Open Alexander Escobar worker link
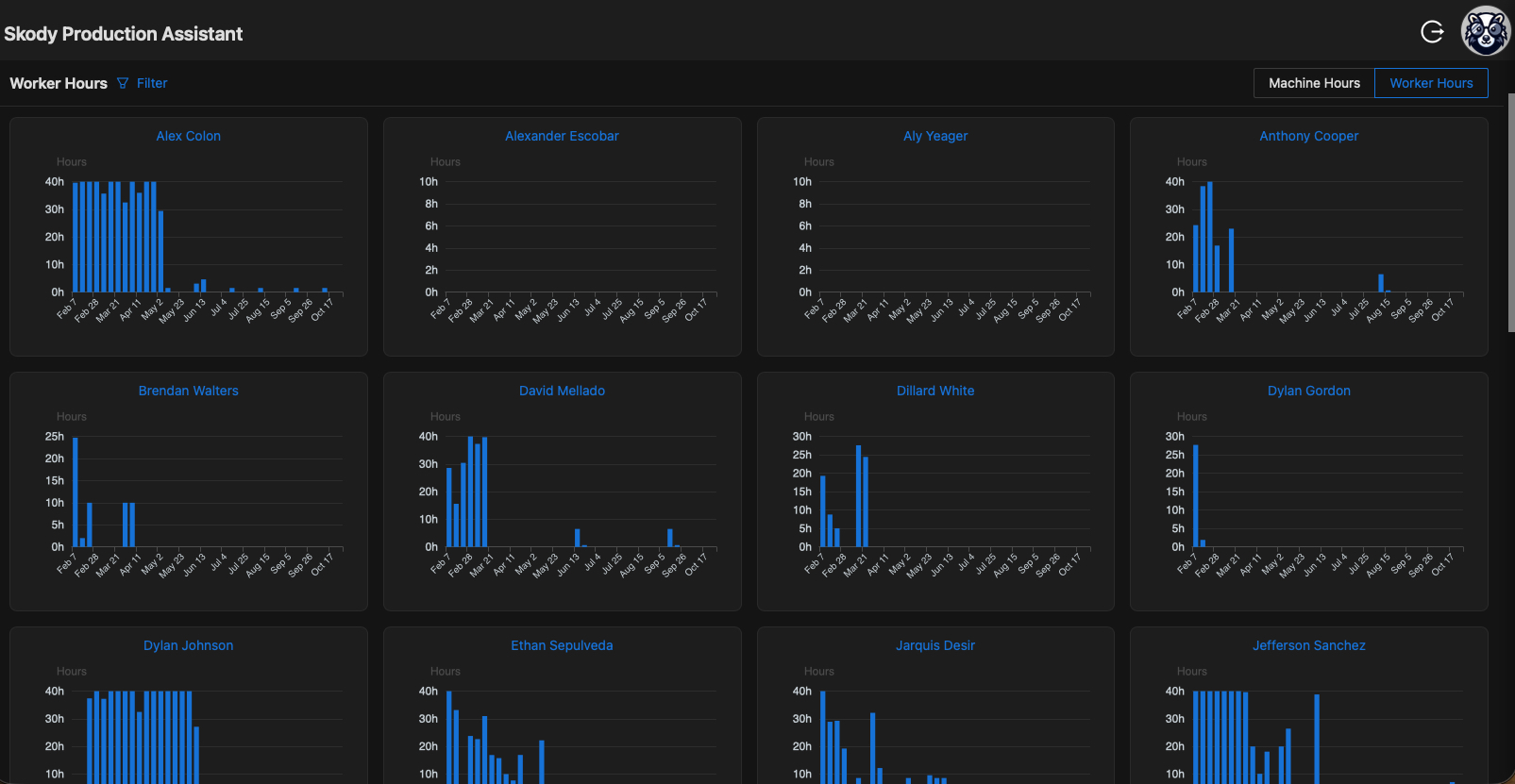1515x784 pixels. click(x=562, y=136)
